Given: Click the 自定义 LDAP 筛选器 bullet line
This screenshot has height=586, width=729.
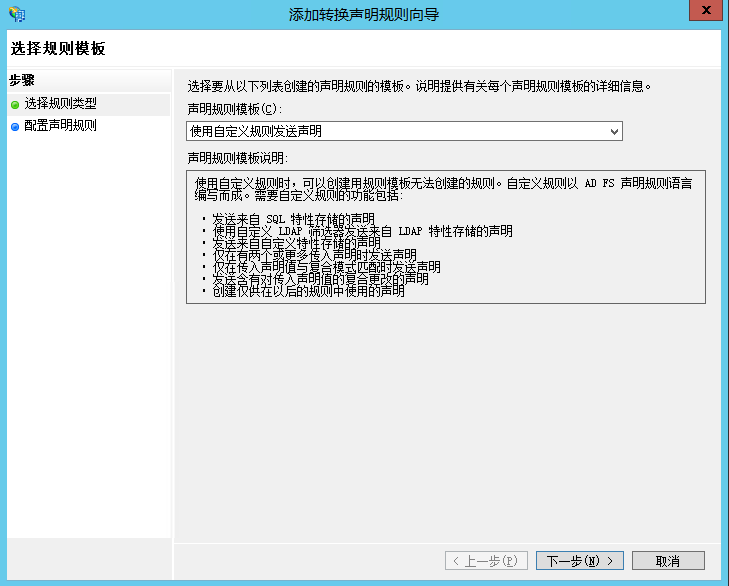Looking at the screenshot, I should click(x=361, y=231).
